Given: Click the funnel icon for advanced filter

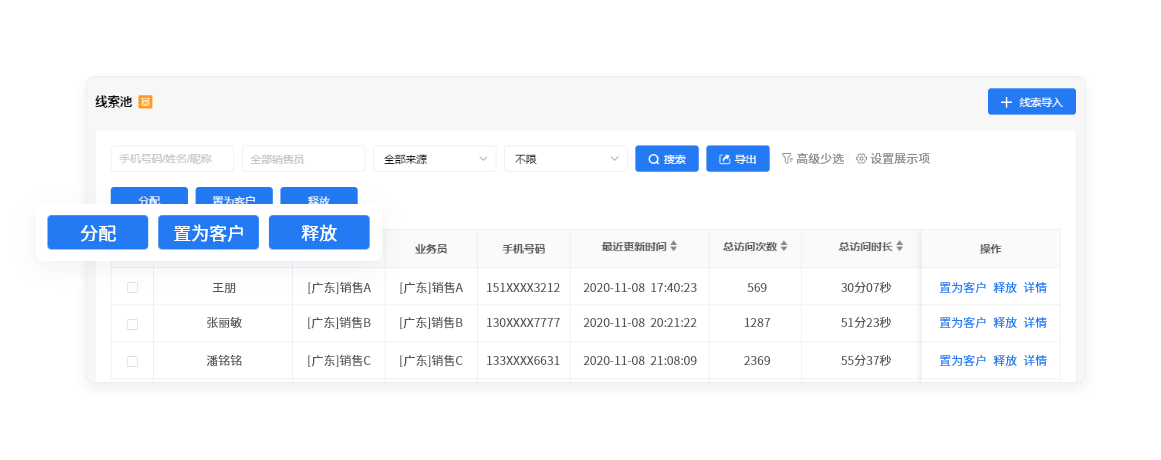Looking at the screenshot, I should [x=787, y=159].
